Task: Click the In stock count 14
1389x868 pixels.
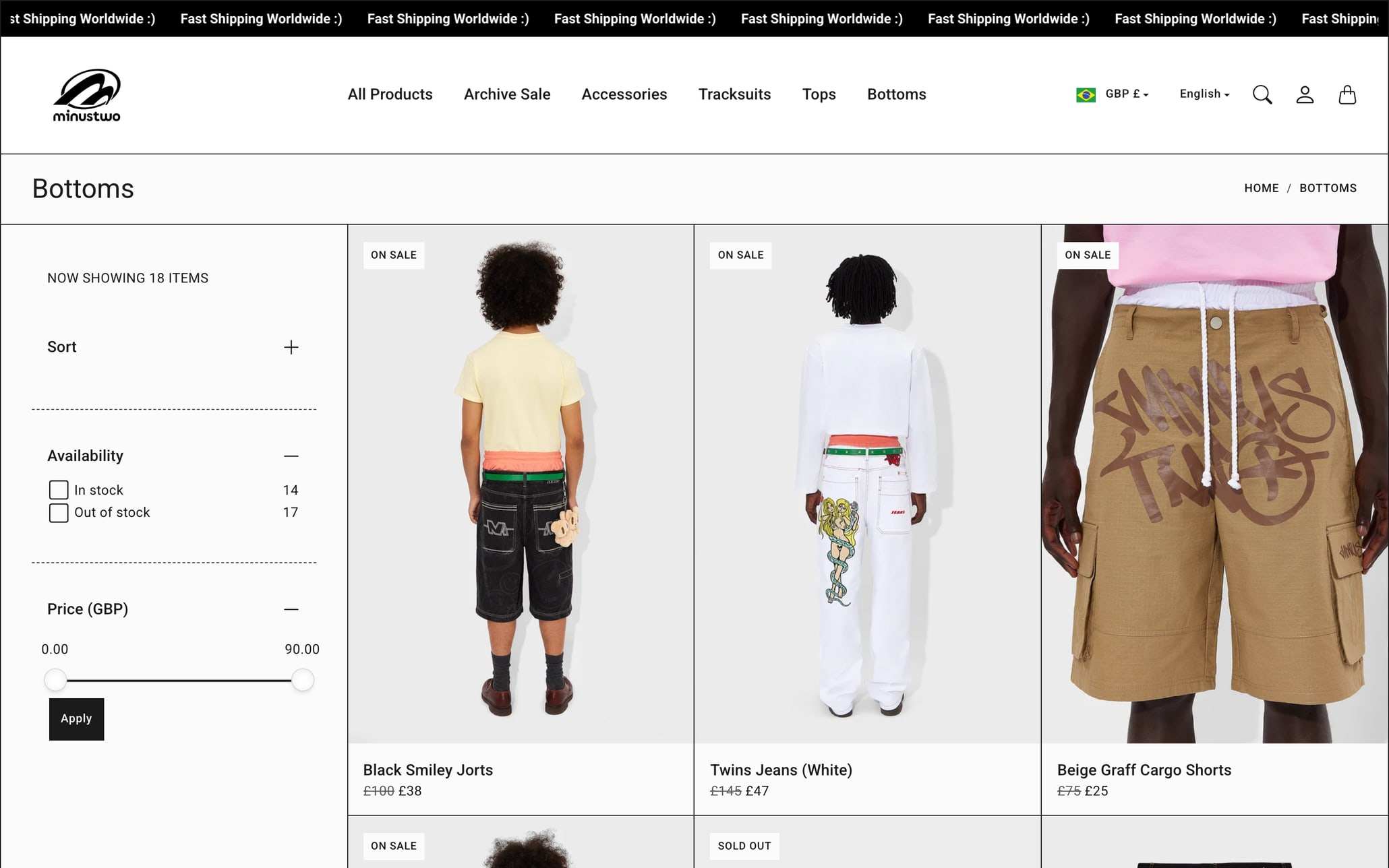Action: point(290,490)
